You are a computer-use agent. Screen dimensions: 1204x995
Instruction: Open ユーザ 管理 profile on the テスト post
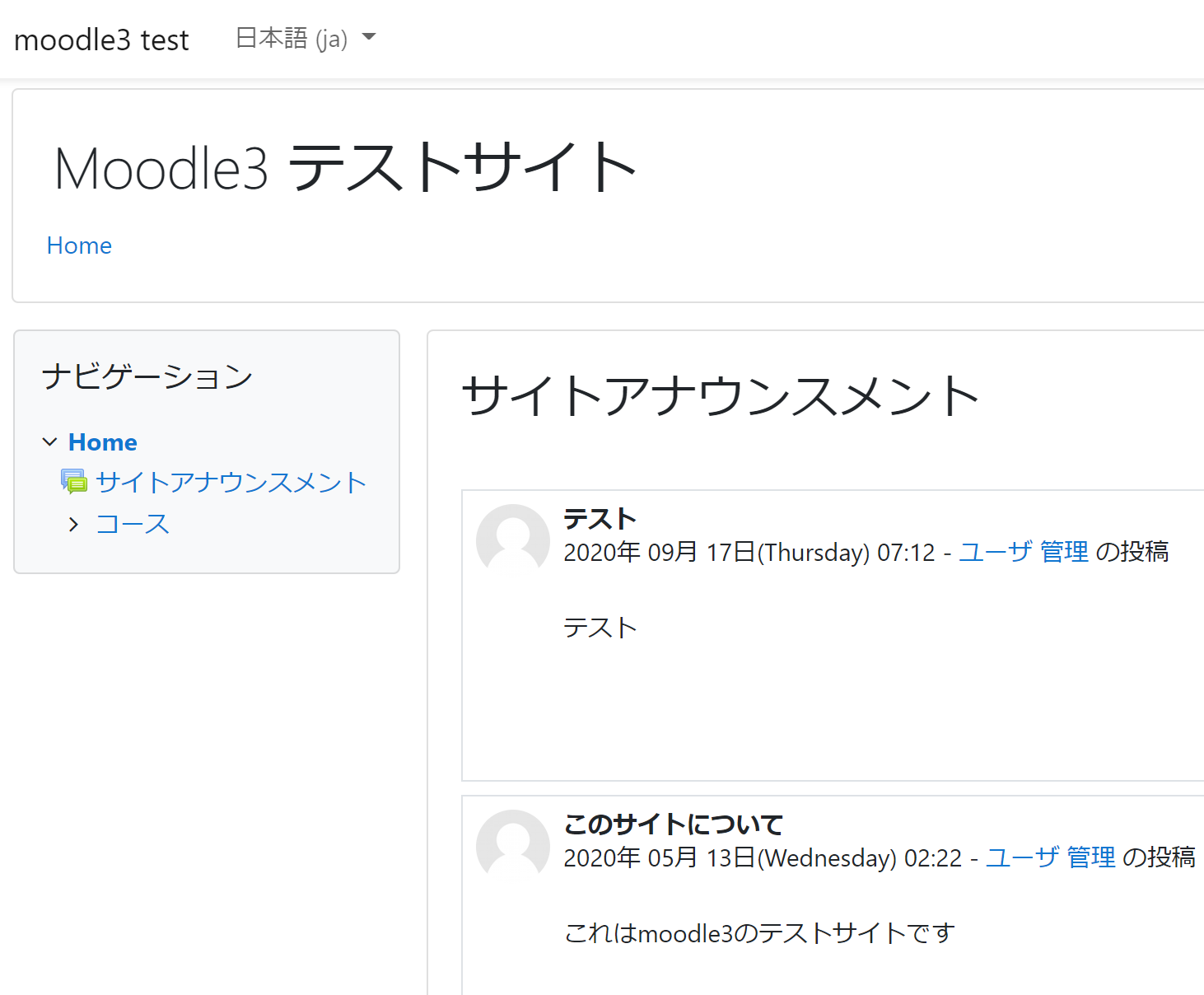point(1024,552)
